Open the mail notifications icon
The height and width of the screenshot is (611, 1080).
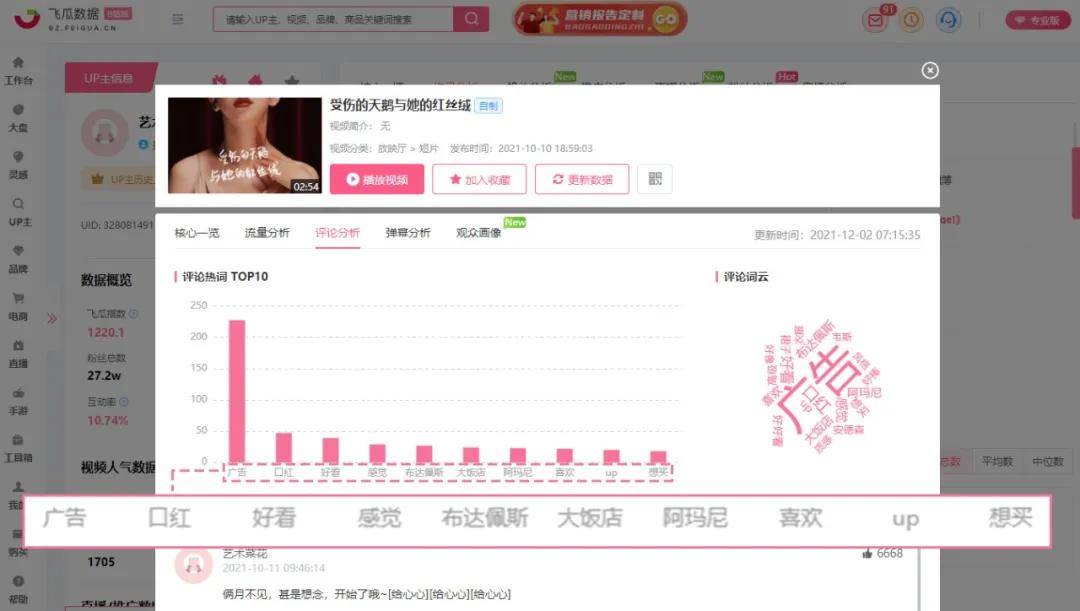pyautogui.click(x=875, y=20)
